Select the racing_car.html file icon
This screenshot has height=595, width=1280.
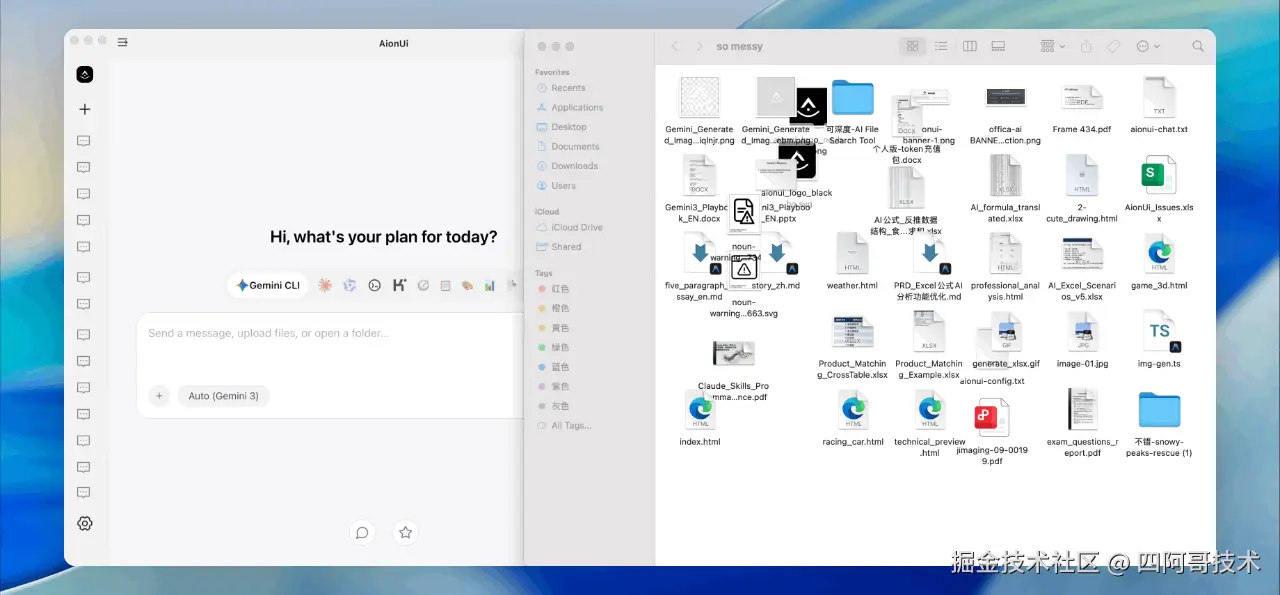click(x=852, y=410)
